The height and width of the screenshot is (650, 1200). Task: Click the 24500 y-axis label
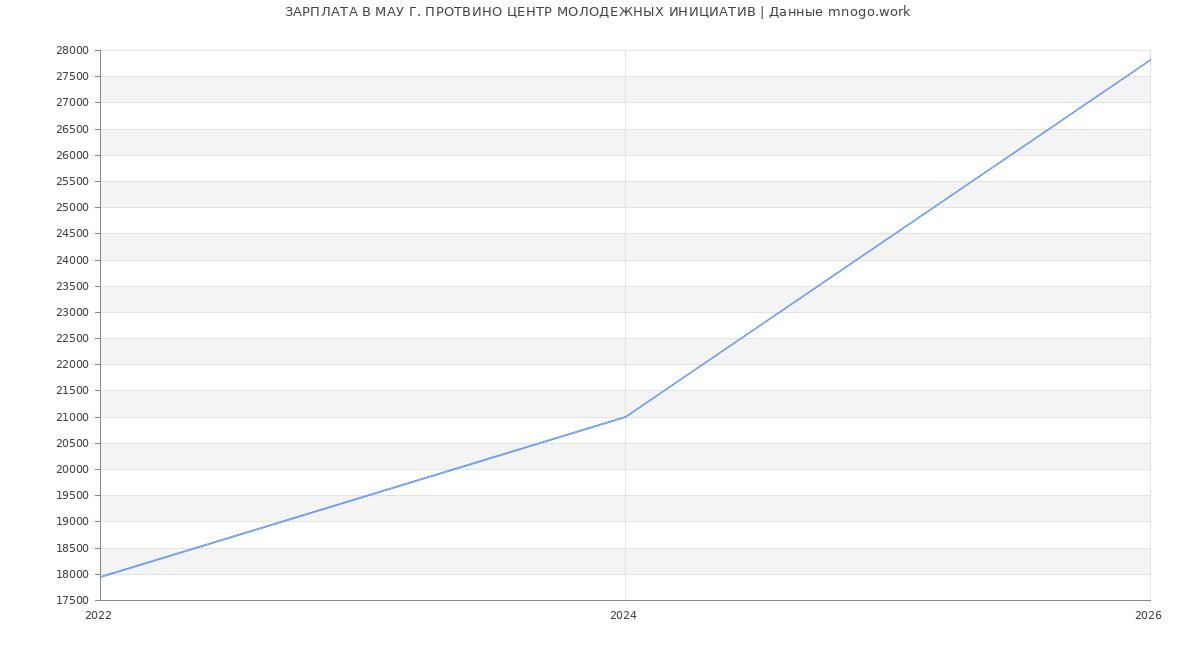pos(72,234)
